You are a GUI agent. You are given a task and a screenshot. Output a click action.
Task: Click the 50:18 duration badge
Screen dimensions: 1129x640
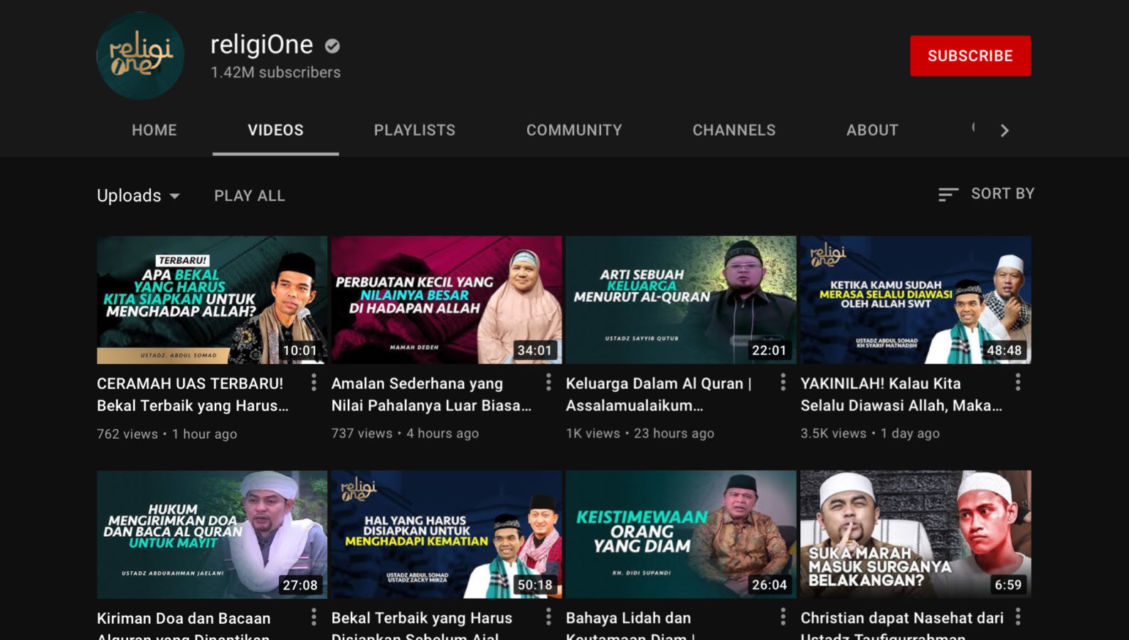[534, 585]
